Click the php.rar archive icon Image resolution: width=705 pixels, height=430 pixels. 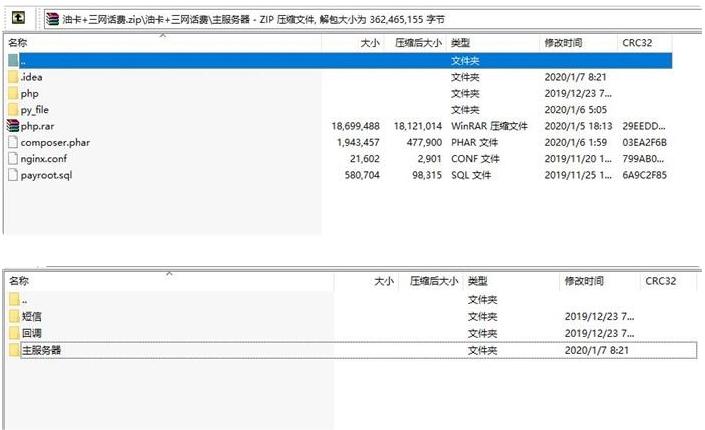pyautogui.click(x=12, y=126)
